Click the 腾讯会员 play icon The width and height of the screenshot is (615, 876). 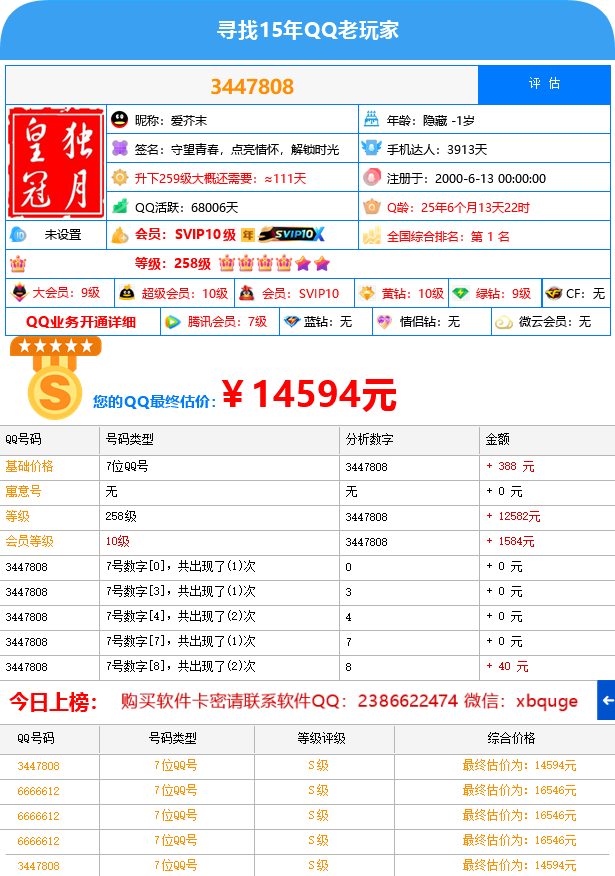[173, 322]
